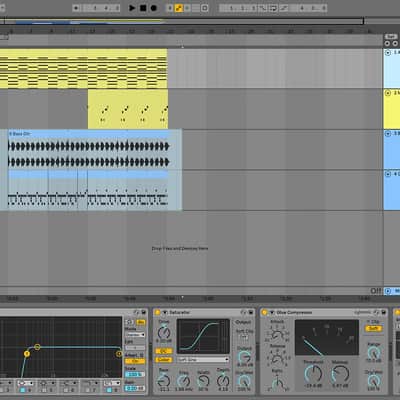Click the Saturator save preset icon

click(x=250, y=312)
